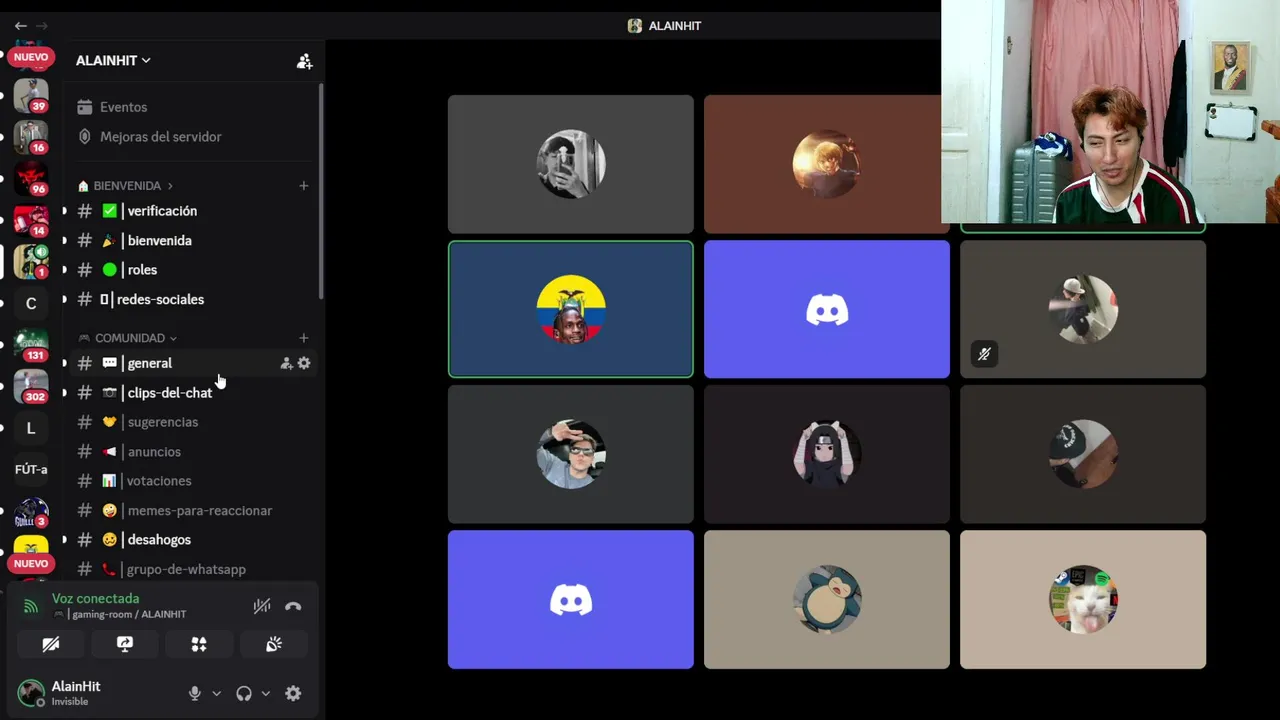The width and height of the screenshot is (1280, 720).
Task: Open the soundboard icon
Action: point(273,644)
